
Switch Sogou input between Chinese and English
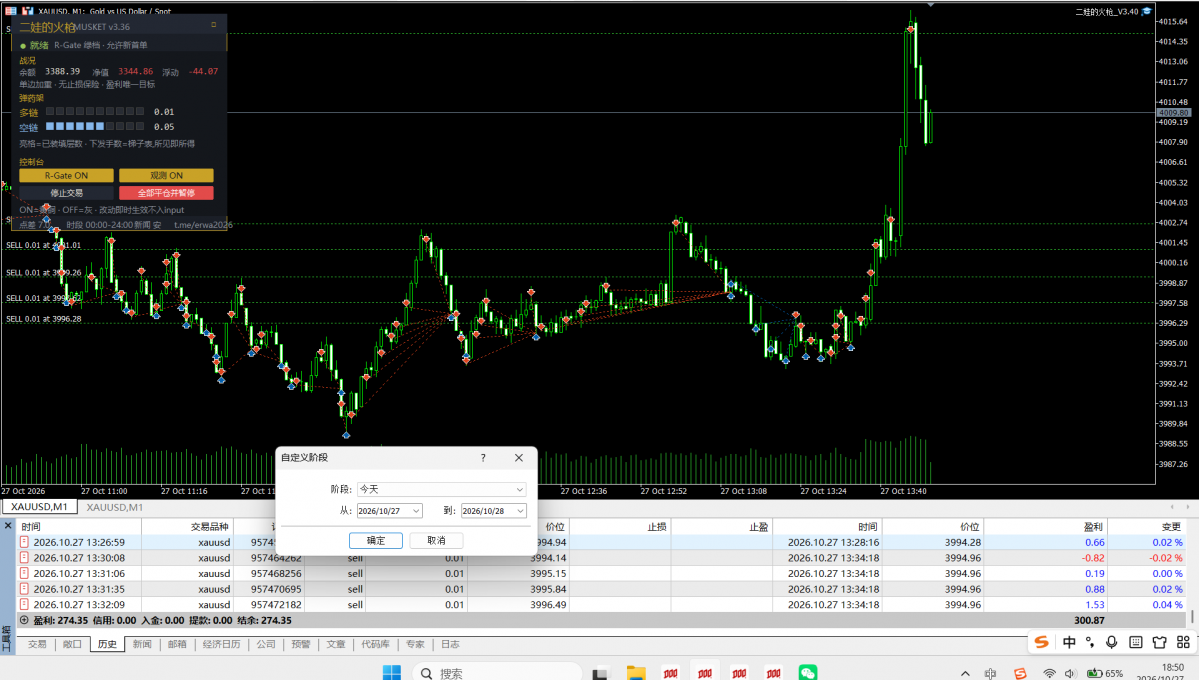[1069, 643]
